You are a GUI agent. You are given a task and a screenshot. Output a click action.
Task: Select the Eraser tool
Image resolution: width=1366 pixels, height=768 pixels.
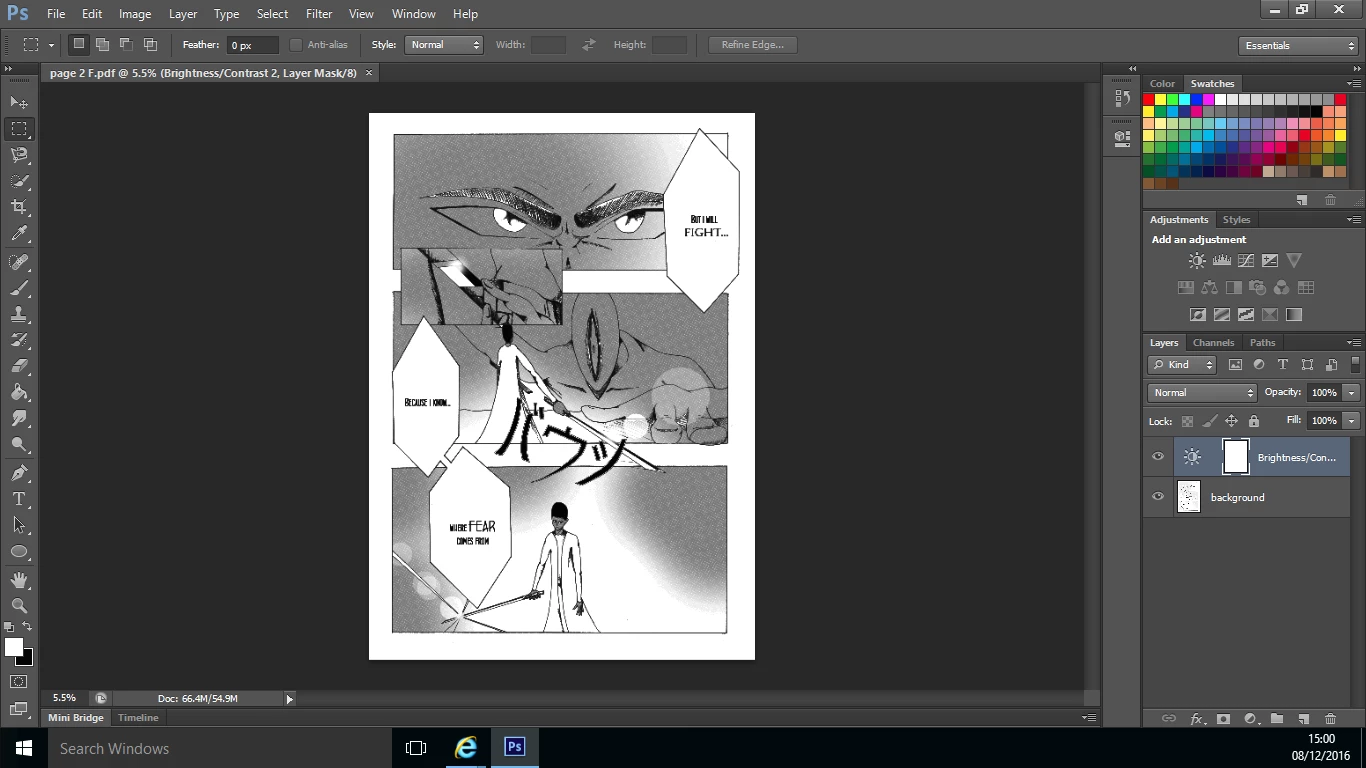(x=19, y=366)
